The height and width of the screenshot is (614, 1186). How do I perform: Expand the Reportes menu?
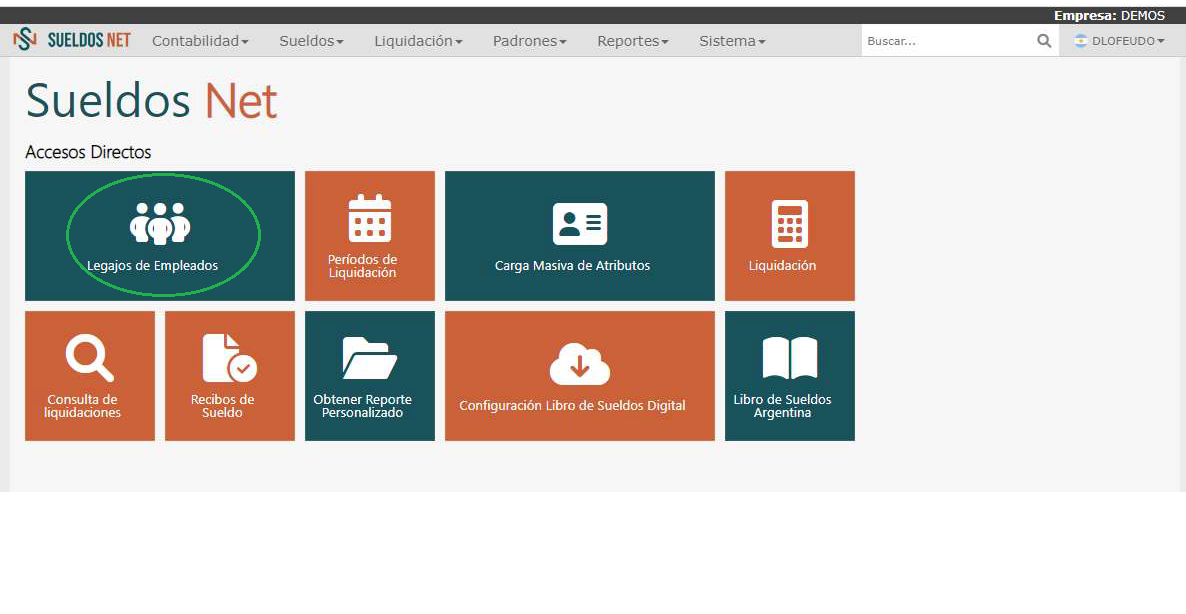click(633, 41)
